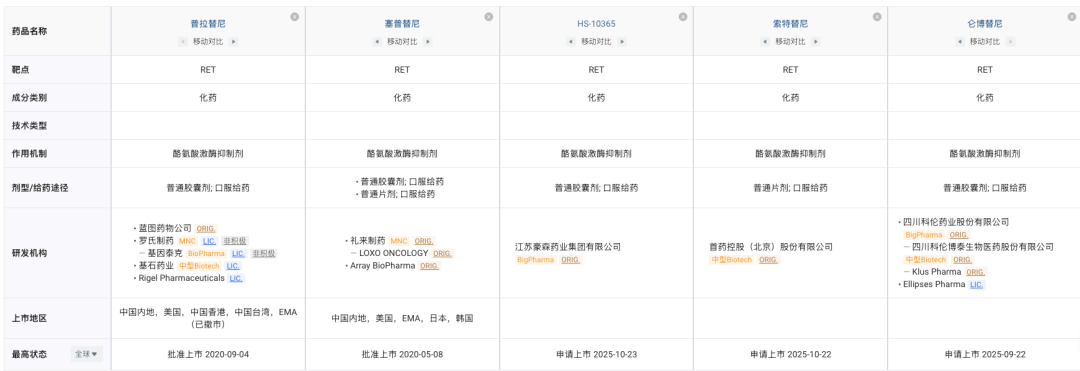Click LOXO ONCOLOGY organization name
This screenshot has height=371, width=1080.
click(393, 253)
